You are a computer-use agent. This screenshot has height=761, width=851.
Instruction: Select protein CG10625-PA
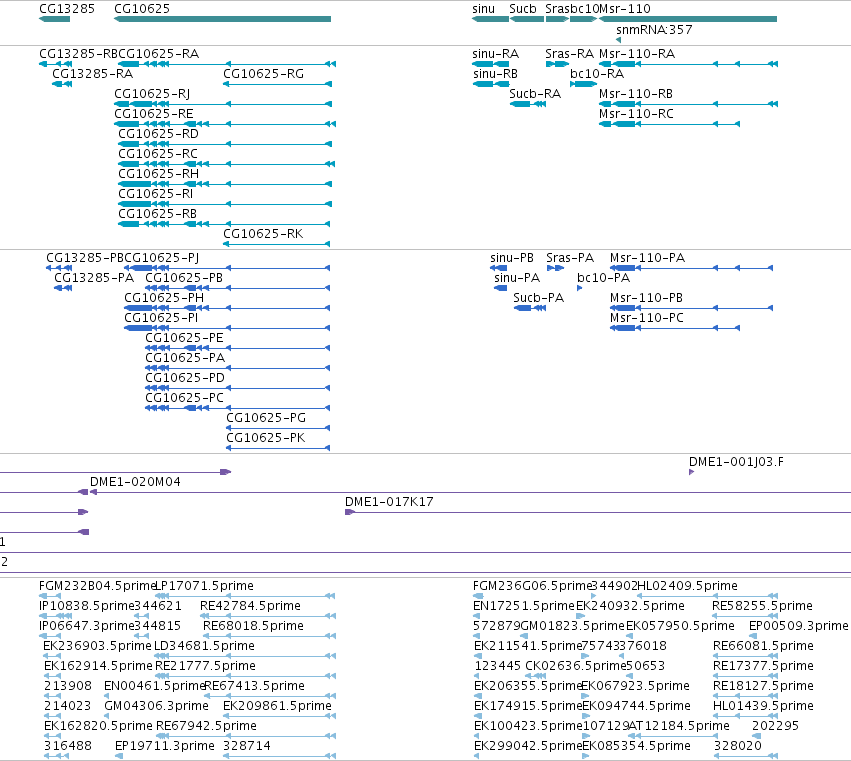pos(237,369)
